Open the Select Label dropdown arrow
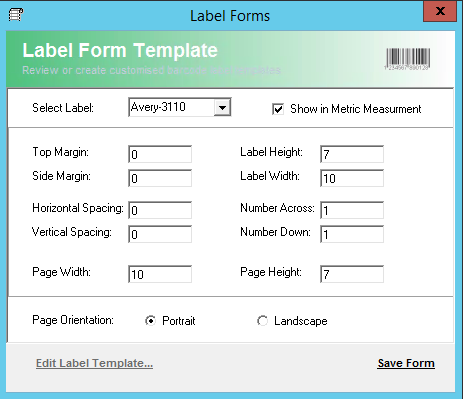 pyautogui.click(x=222, y=107)
